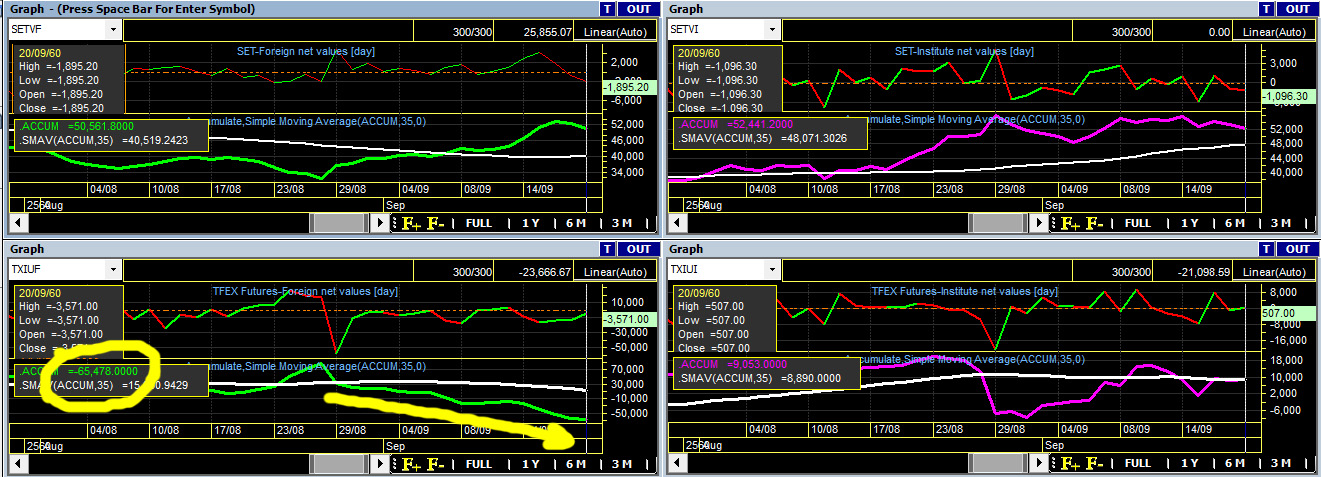Click the left scroll arrow under the SETVI chart

[x=678, y=224]
